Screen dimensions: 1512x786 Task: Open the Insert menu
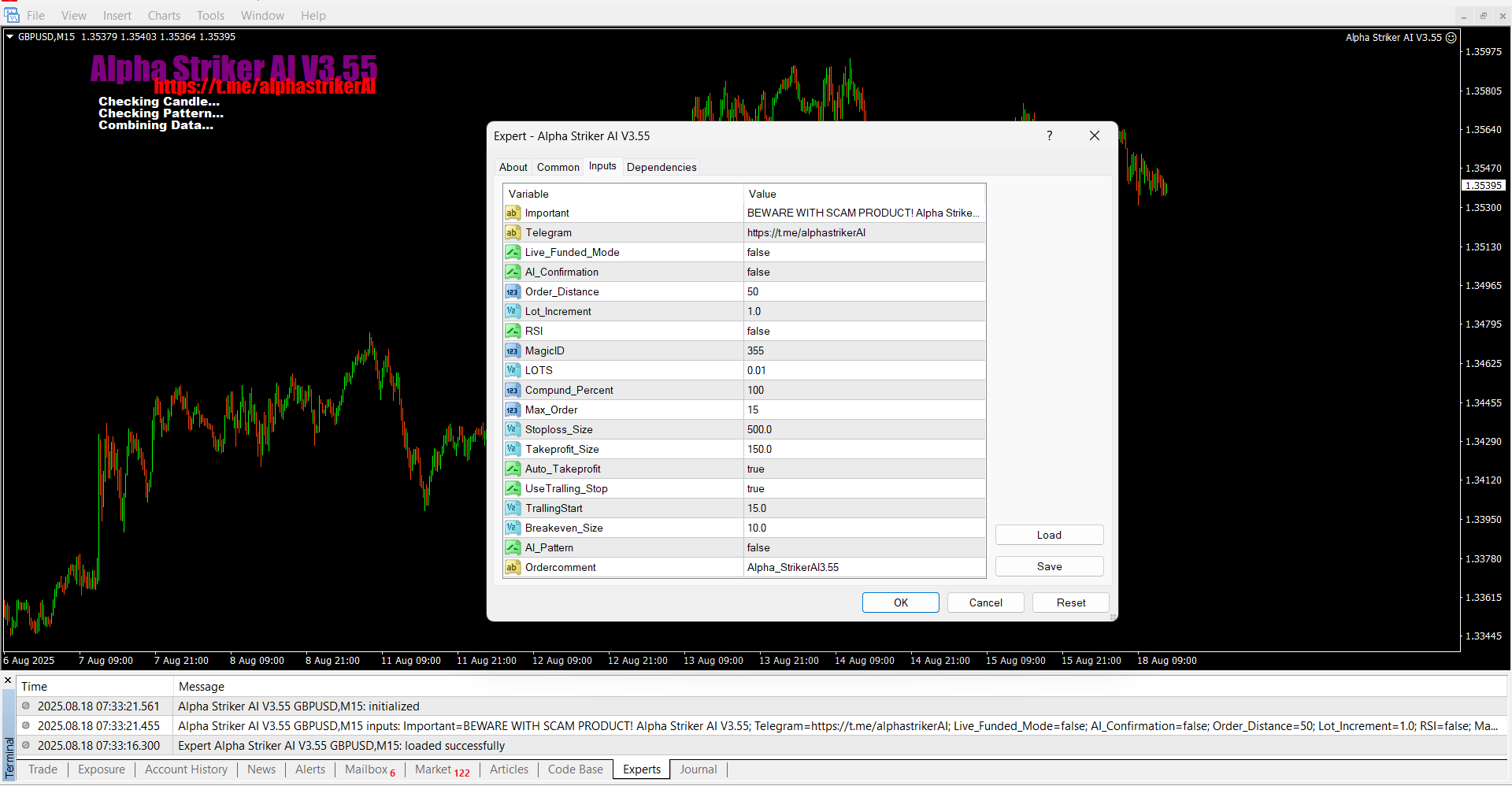pyautogui.click(x=117, y=16)
